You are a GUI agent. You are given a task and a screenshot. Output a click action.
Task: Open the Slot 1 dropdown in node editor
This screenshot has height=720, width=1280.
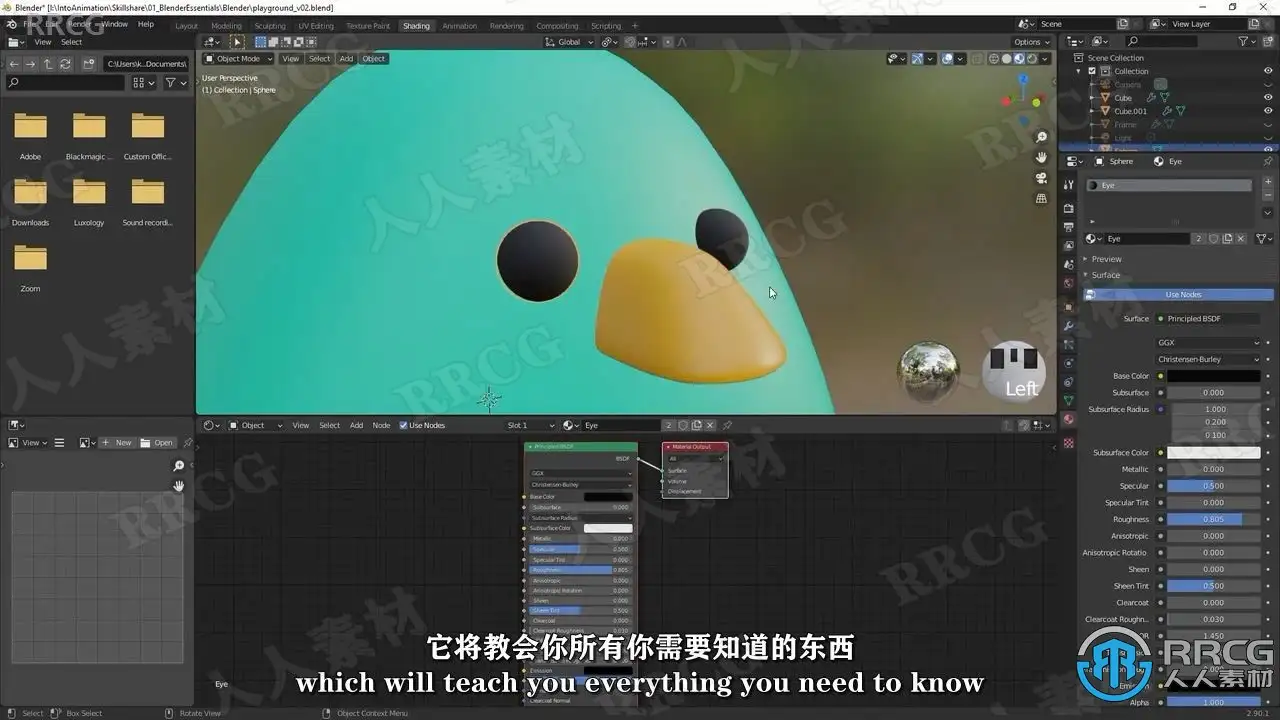[530, 425]
